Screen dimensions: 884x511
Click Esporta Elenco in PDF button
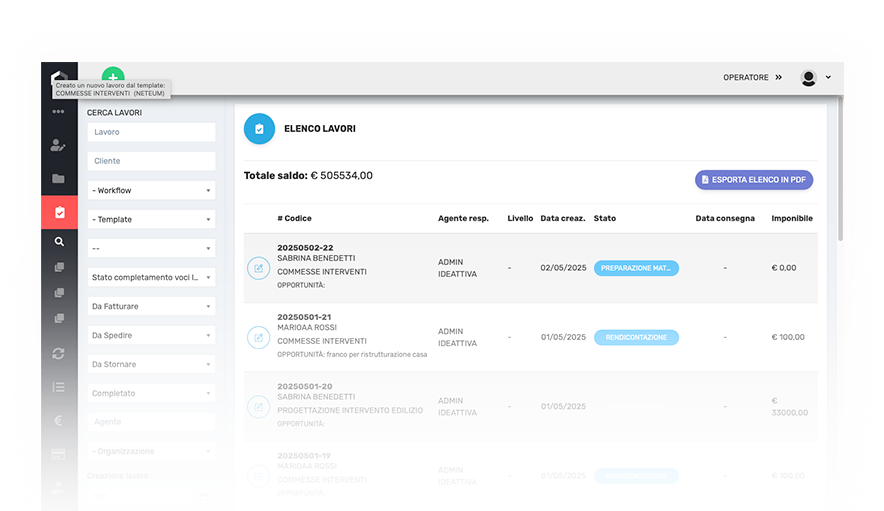tap(754, 180)
